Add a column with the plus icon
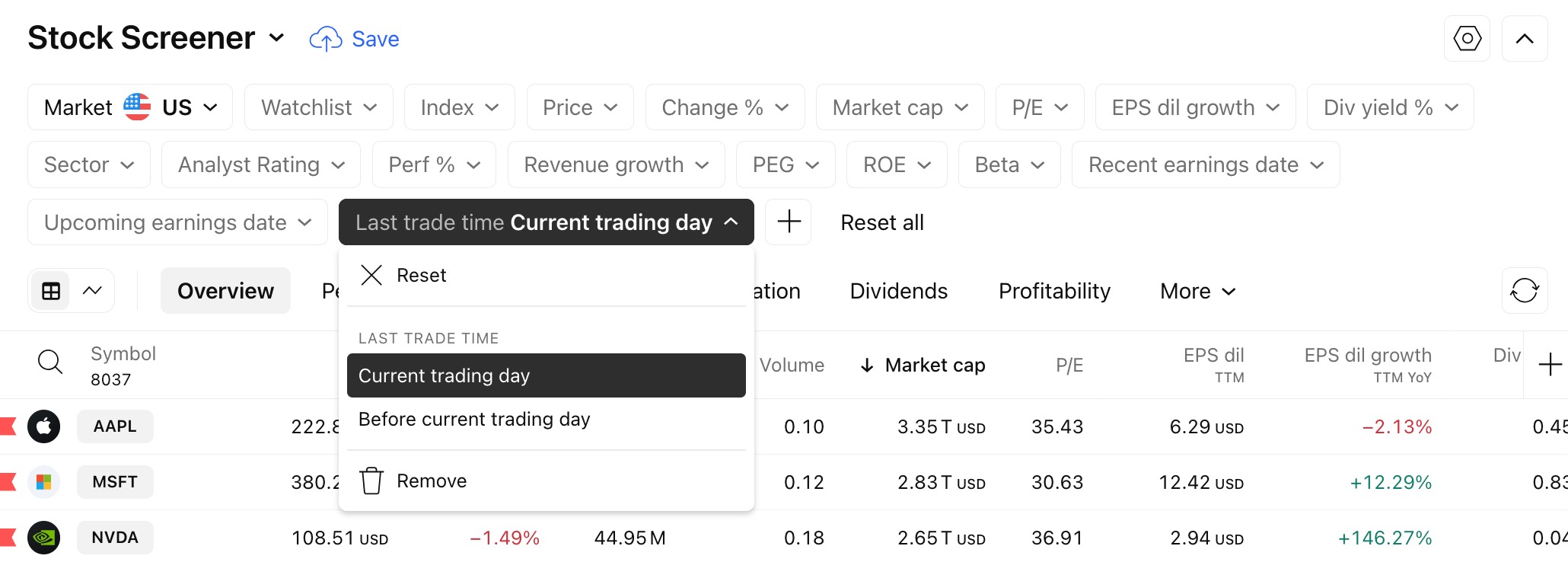1568x562 pixels. (x=1550, y=365)
